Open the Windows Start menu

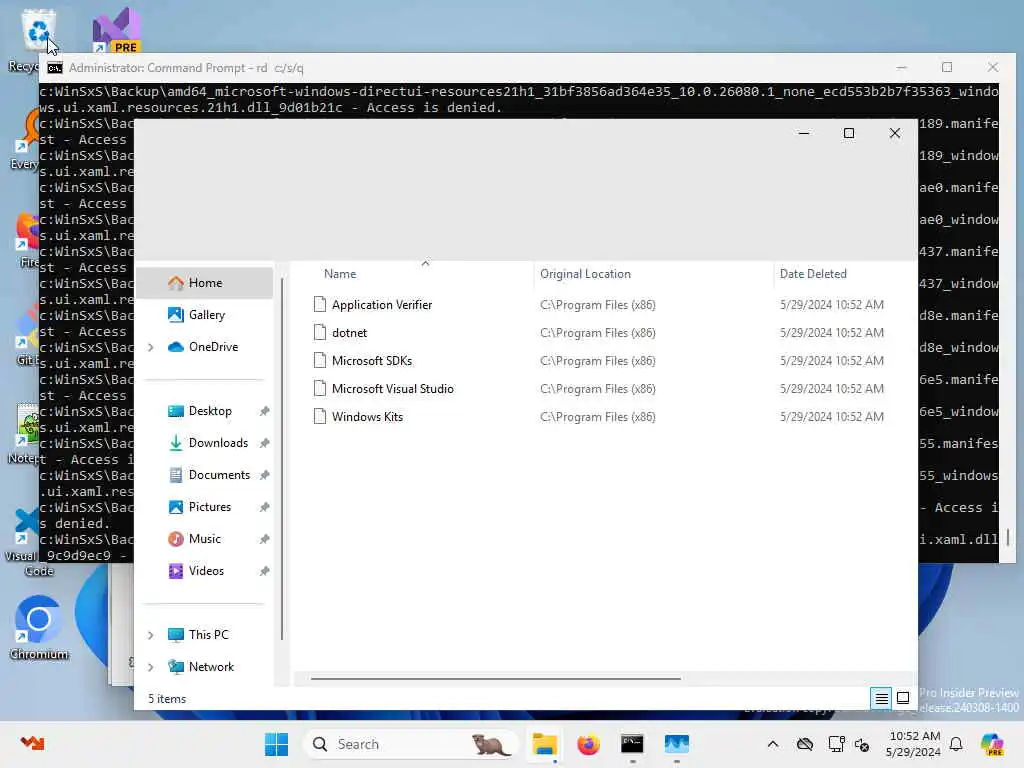click(276, 744)
